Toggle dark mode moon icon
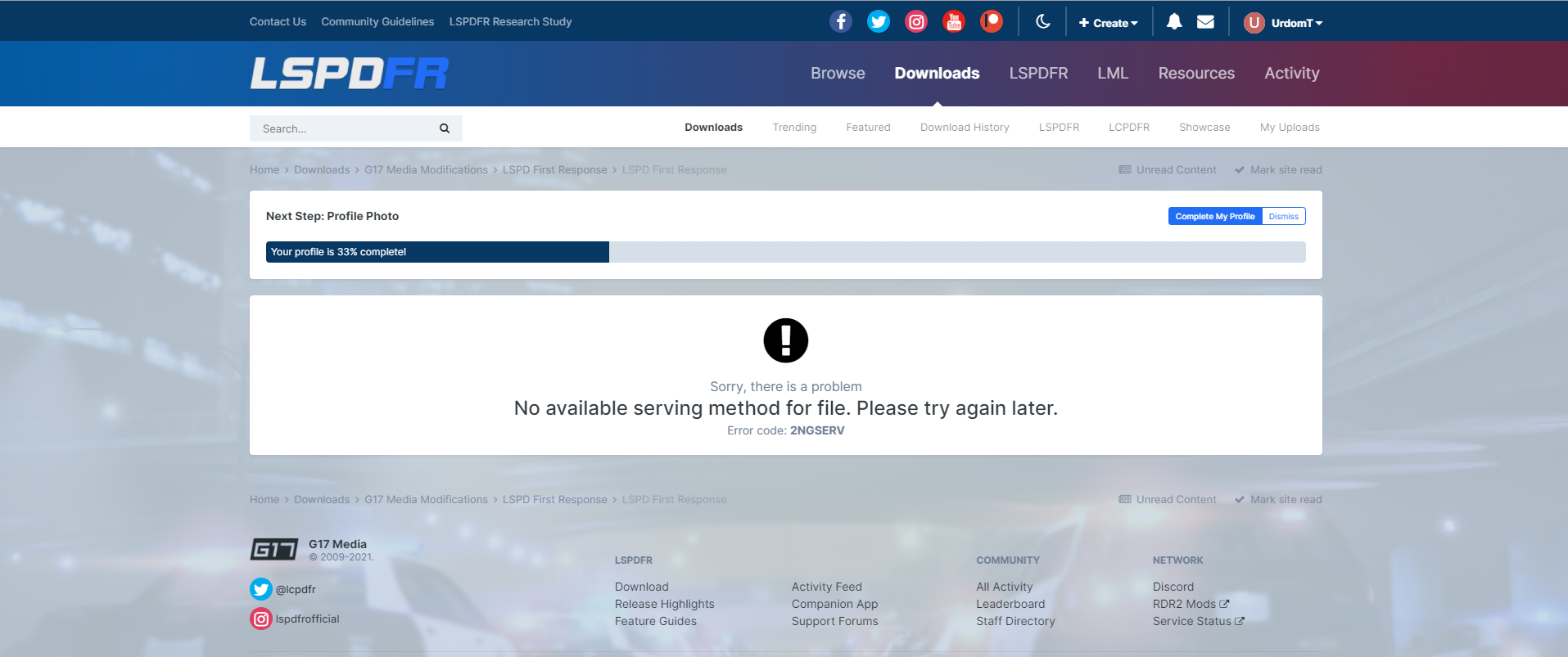 [x=1042, y=21]
